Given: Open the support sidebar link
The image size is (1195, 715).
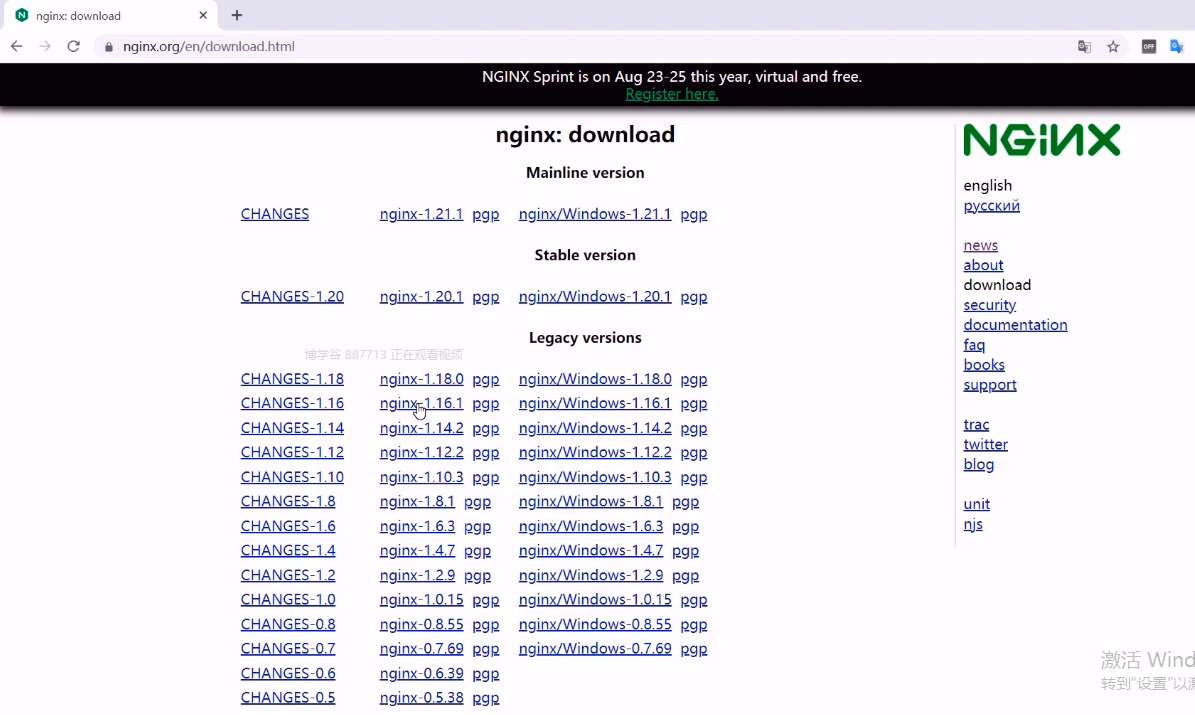Looking at the screenshot, I should click(x=990, y=385).
